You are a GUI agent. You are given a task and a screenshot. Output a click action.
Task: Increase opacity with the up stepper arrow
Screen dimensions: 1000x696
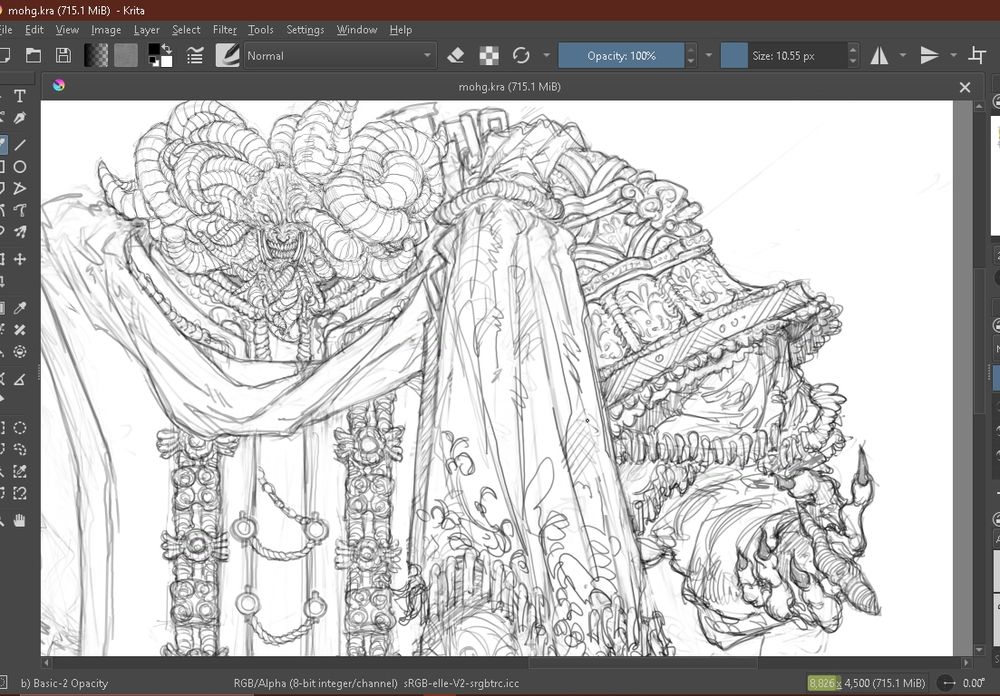point(691,50)
